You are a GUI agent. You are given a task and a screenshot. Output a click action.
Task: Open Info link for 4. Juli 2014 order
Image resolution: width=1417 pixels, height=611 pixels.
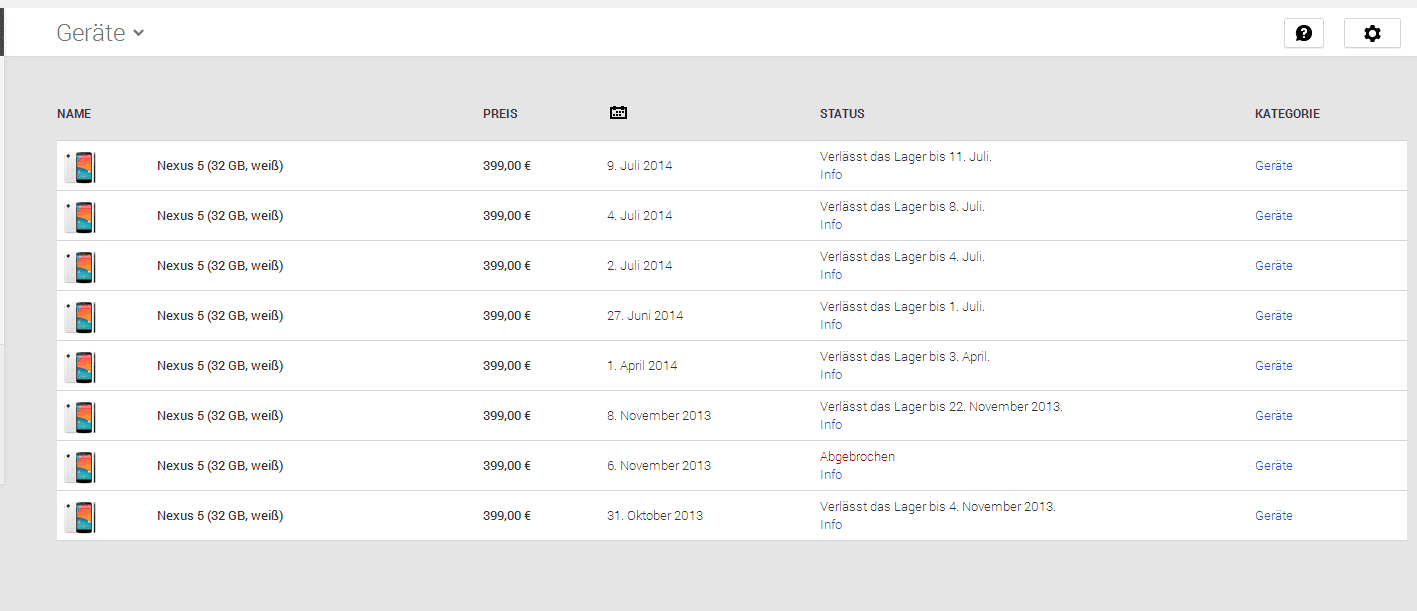coord(831,225)
